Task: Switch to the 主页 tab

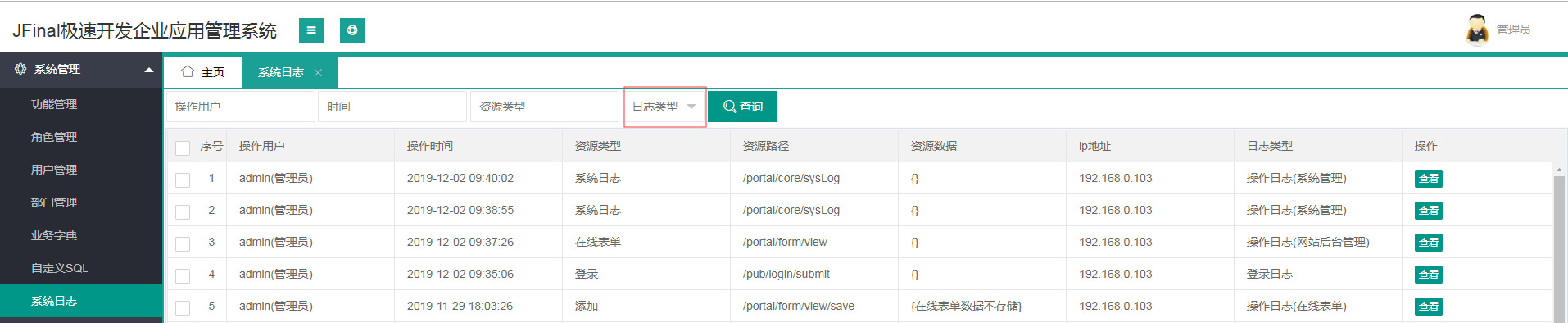Action: pyautogui.click(x=203, y=72)
